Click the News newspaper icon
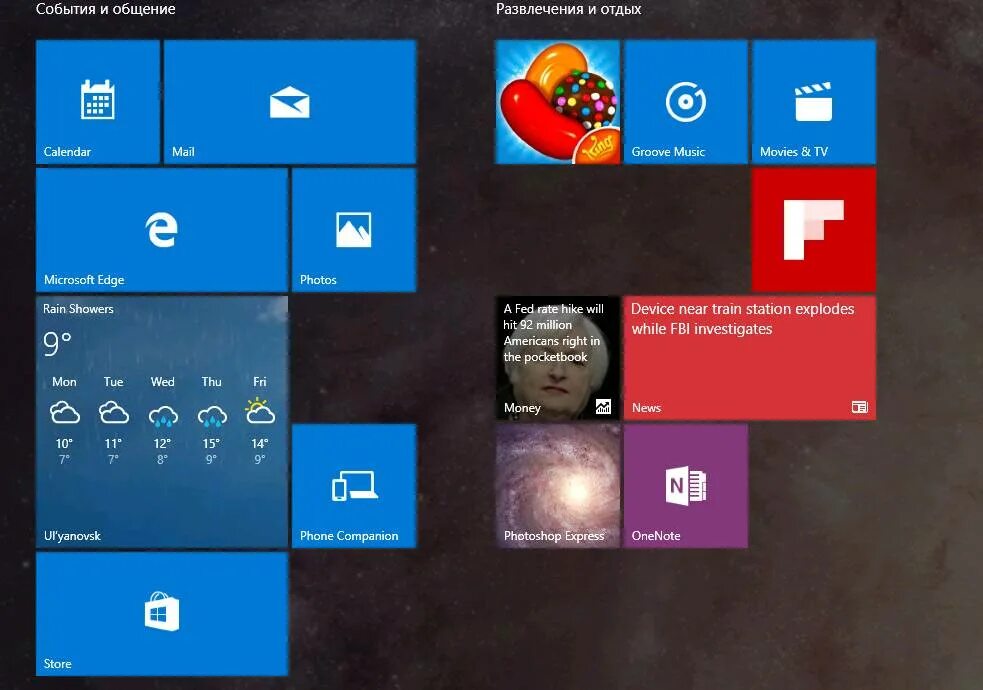 [x=859, y=407]
